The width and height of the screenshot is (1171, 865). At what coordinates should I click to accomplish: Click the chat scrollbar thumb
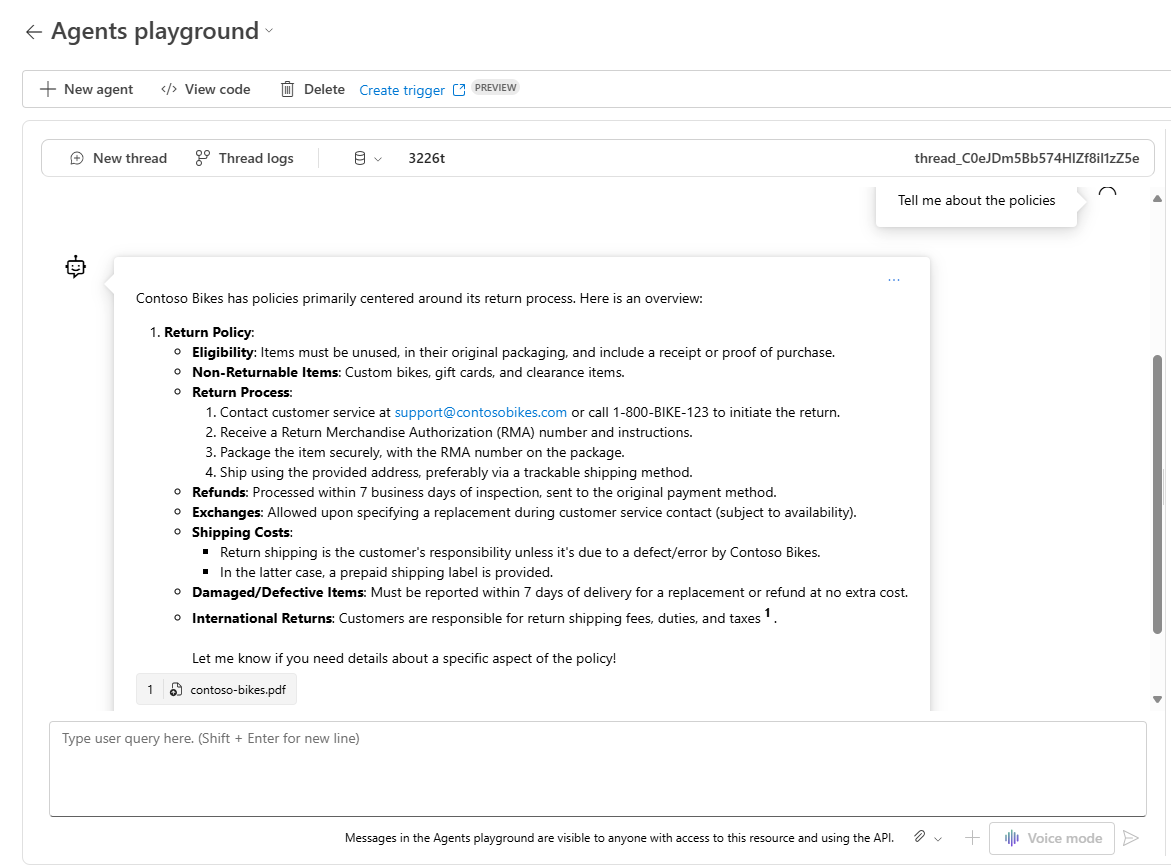click(1157, 494)
